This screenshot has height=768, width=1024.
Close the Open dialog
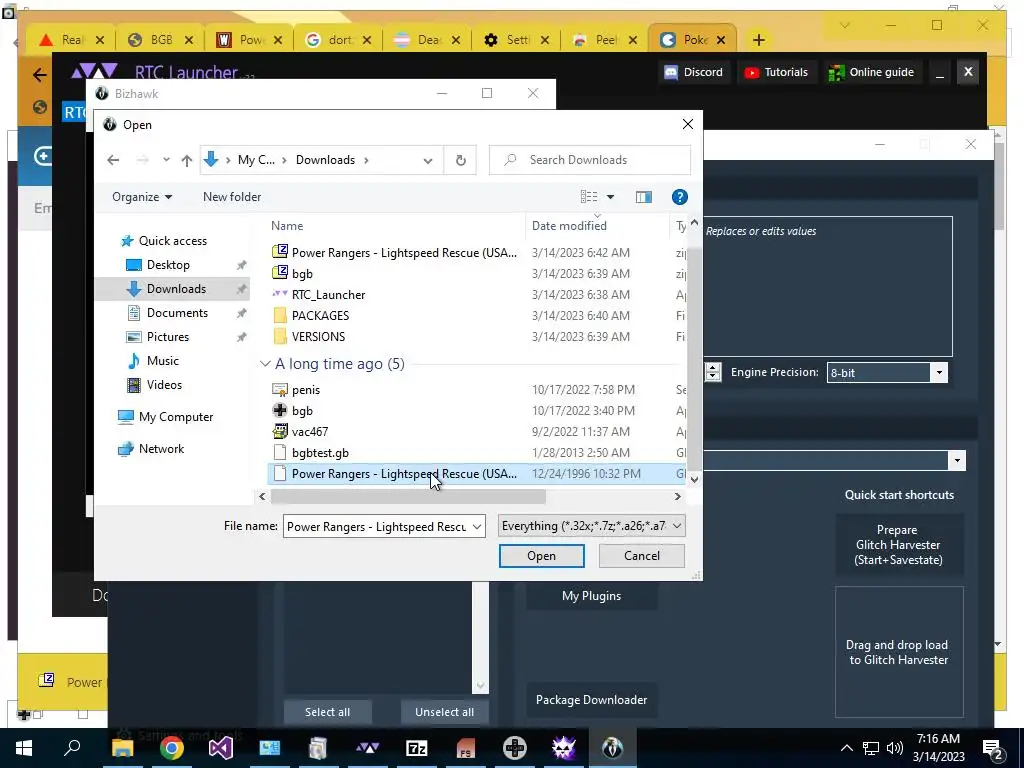point(688,124)
